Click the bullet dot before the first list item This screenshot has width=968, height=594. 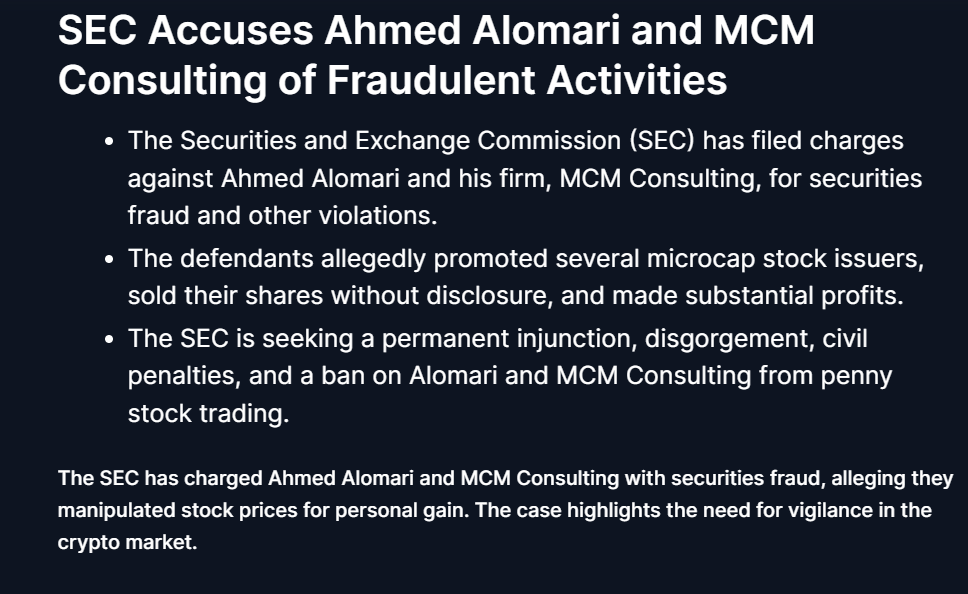109,141
